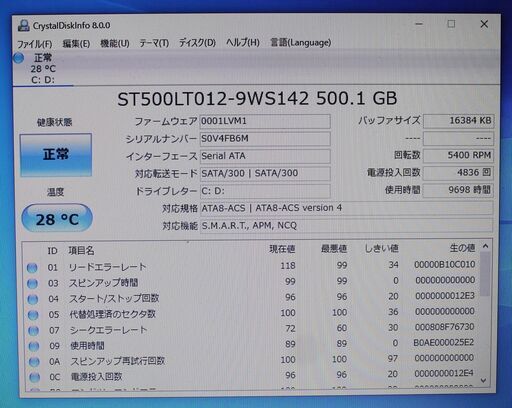Image resolution: width=512 pixels, height=408 pixels.
Task: Click status icon for 09 使用時間 row
Action: (34, 346)
